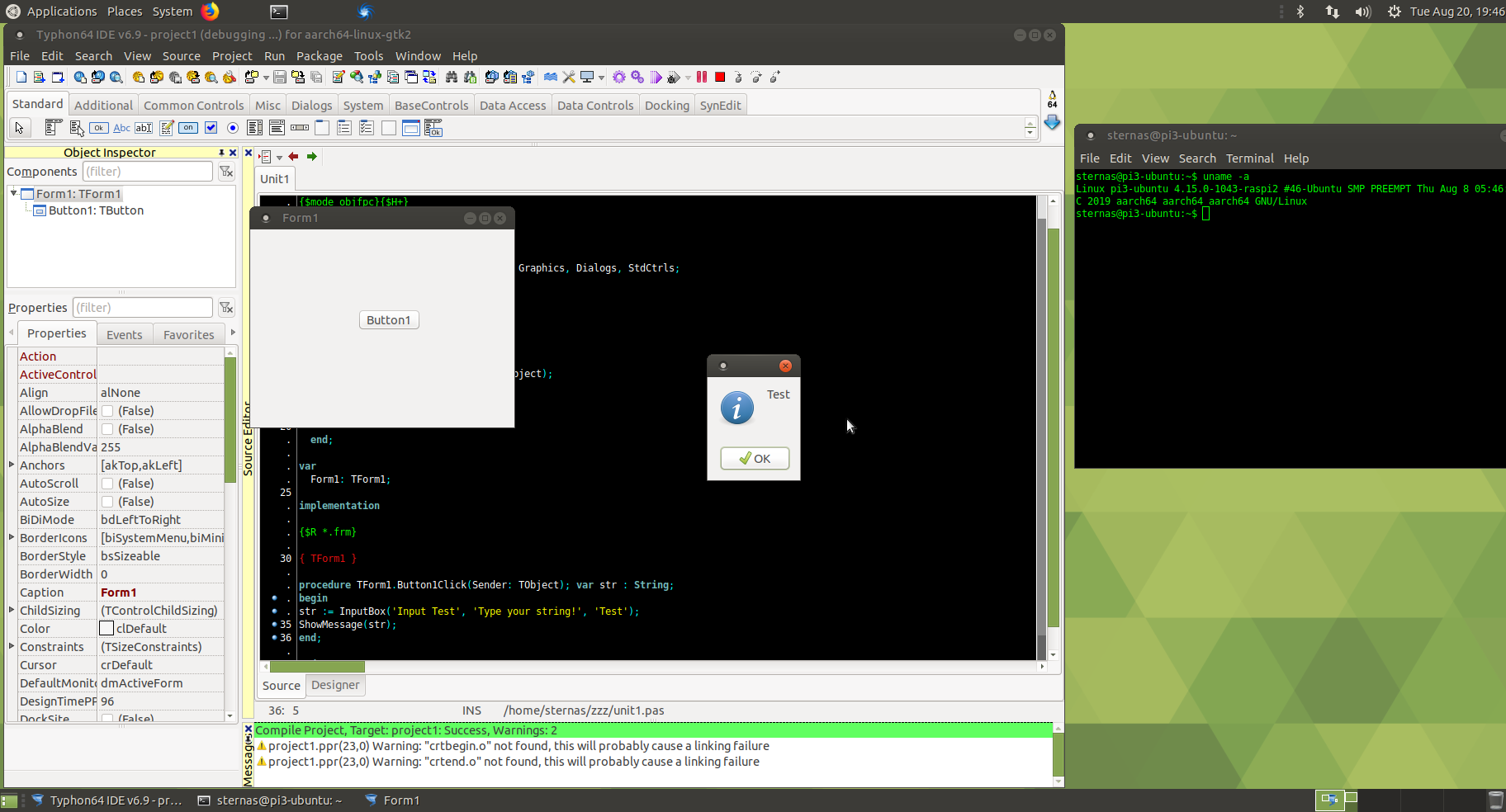This screenshot has height=812, width=1506.
Task: Switch to the Common Controls palette tab
Action: [x=194, y=106]
